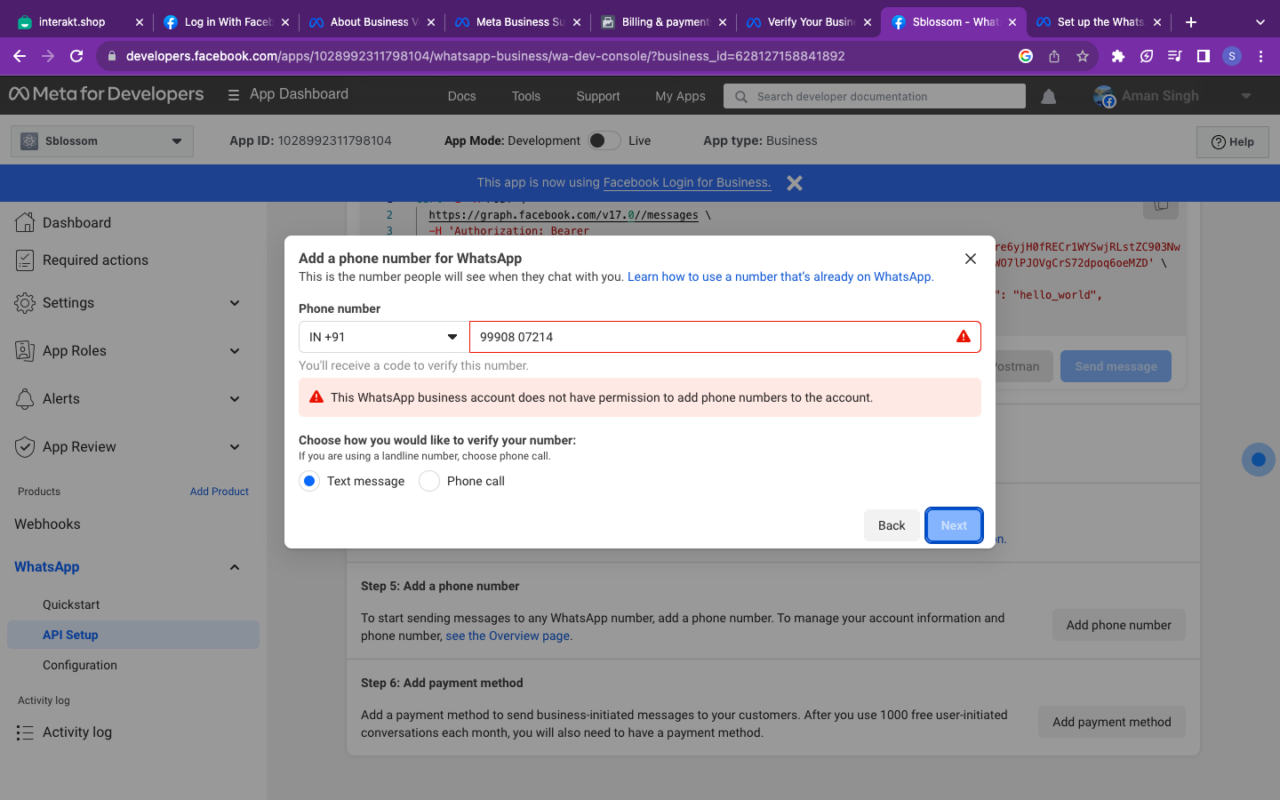Screen dimensions: 1280x800
Task: Open account dropdown arrow beside Aman Singh
Action: pos(1246,96)
